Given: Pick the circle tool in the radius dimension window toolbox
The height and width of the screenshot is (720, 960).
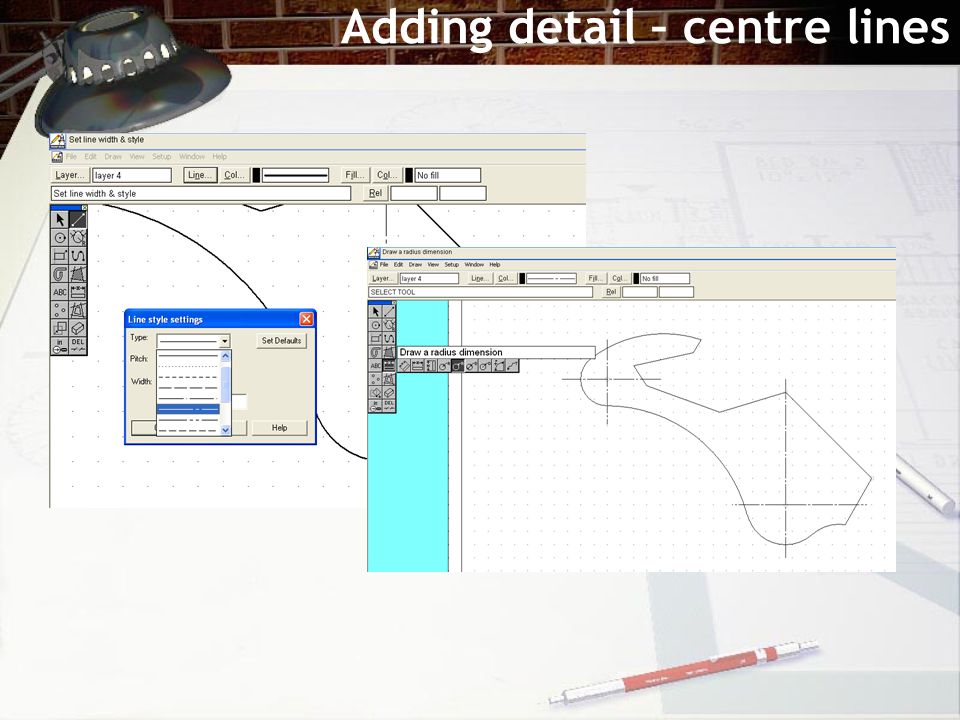Looking at the screenshot, I should pyautogui.click(x=375, y=325).
